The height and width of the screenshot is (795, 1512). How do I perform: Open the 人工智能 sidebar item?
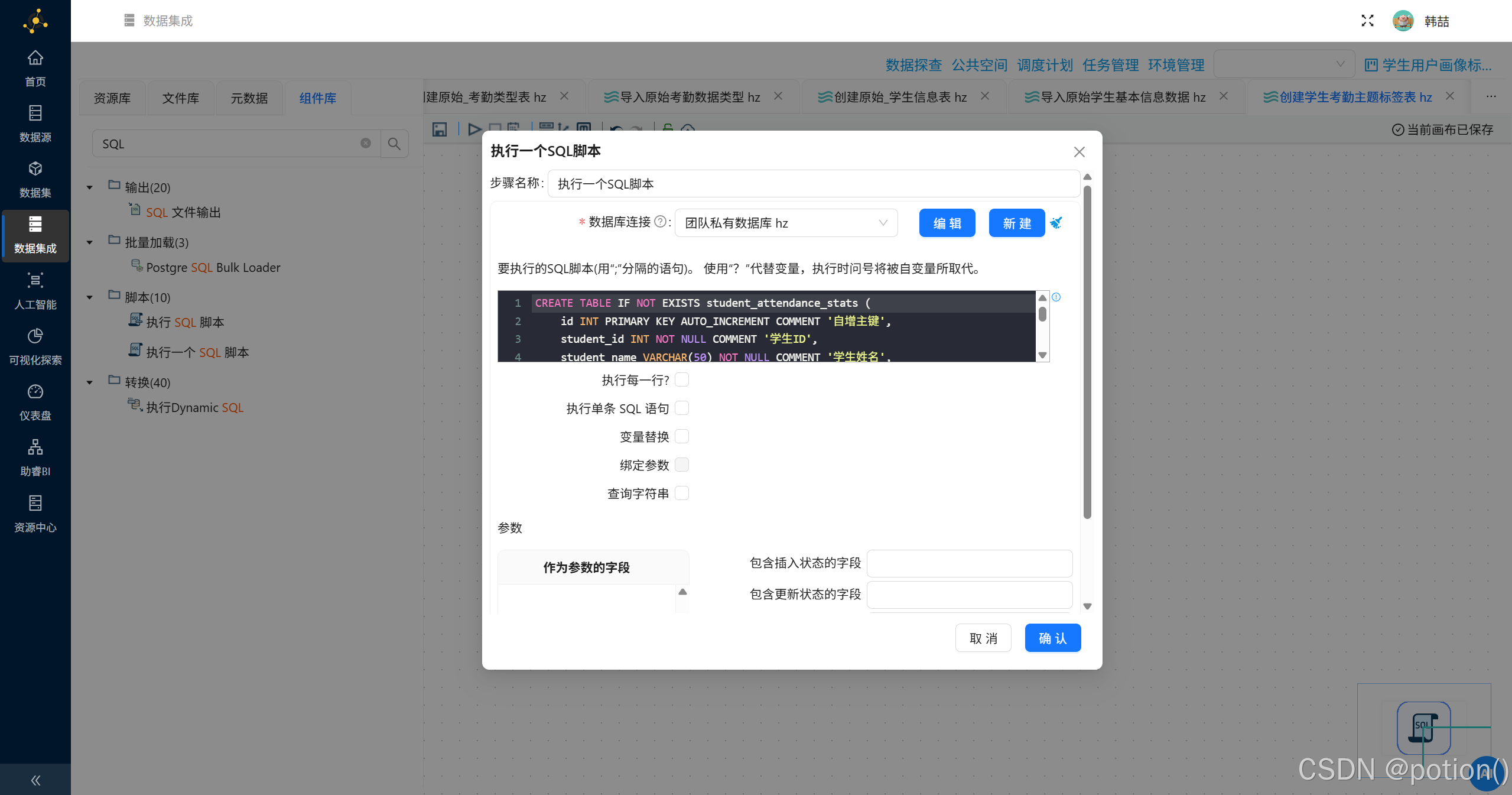click(x=35, y=291)
